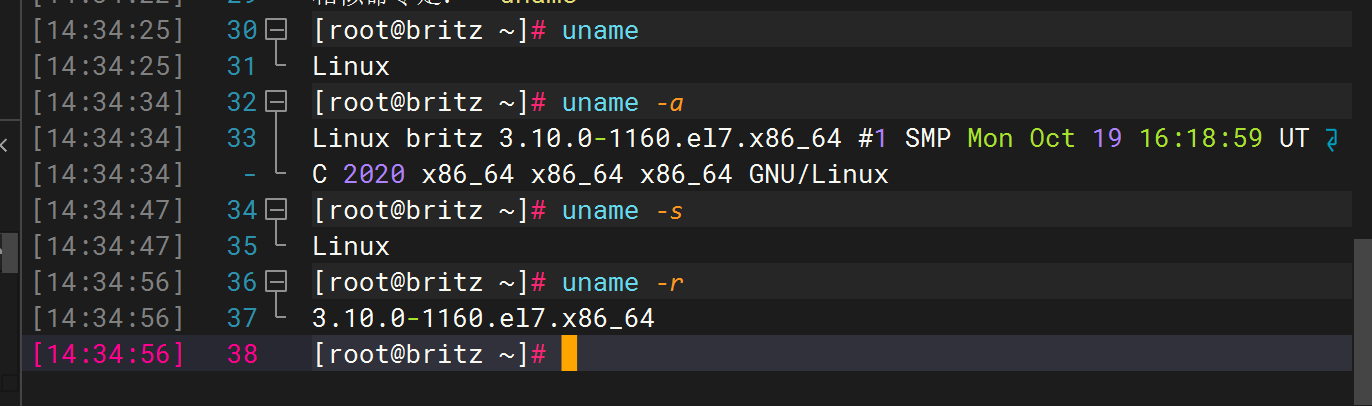Click timestamp [14:34:47] on line 34
The image size is (1372, 406).
(108, 211)
